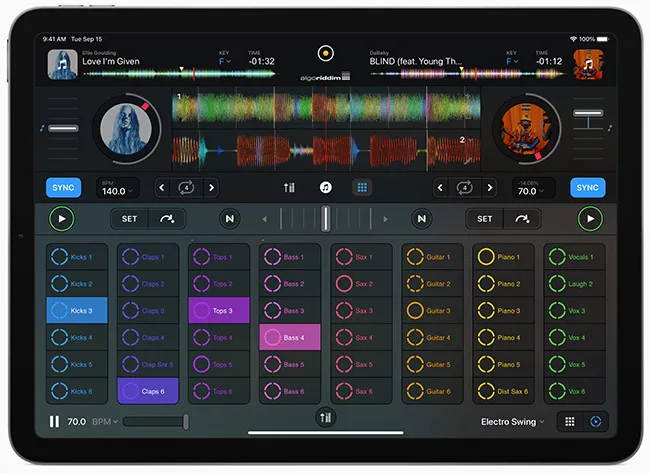Tap the left deck key-lock note icon
Screen dimensions: 650x473
coord(42,129)
